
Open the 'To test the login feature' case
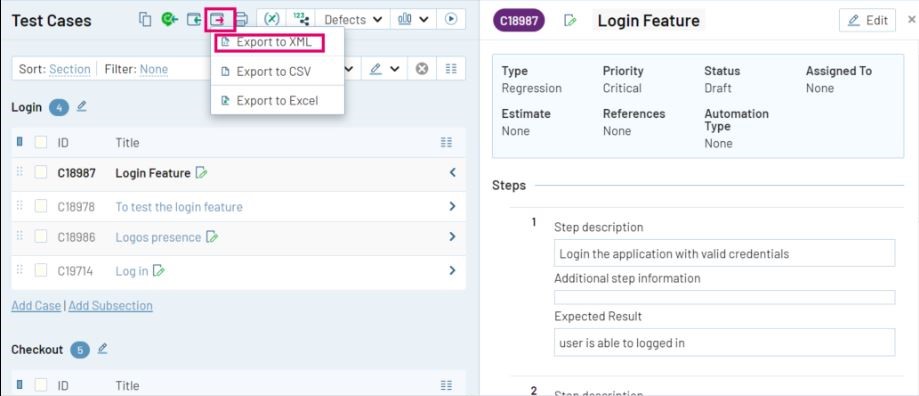[x=179, y=207]
